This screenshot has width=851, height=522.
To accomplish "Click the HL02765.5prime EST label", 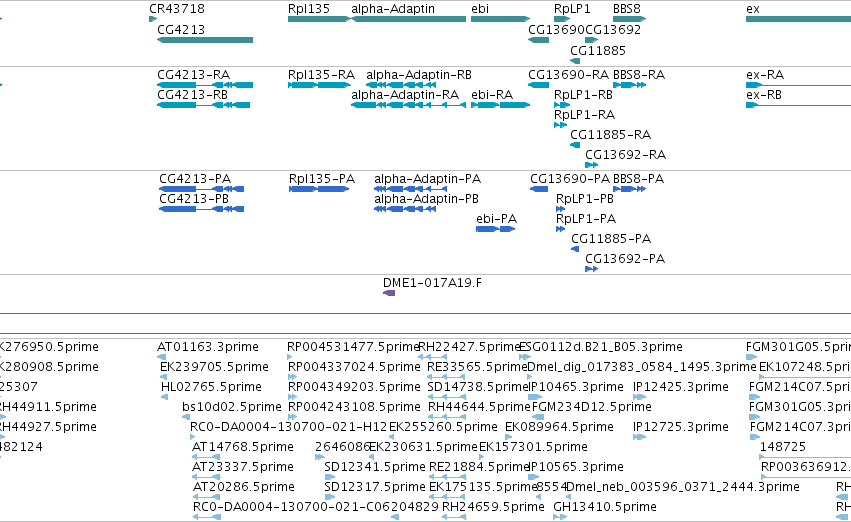I will coord(212,386).
